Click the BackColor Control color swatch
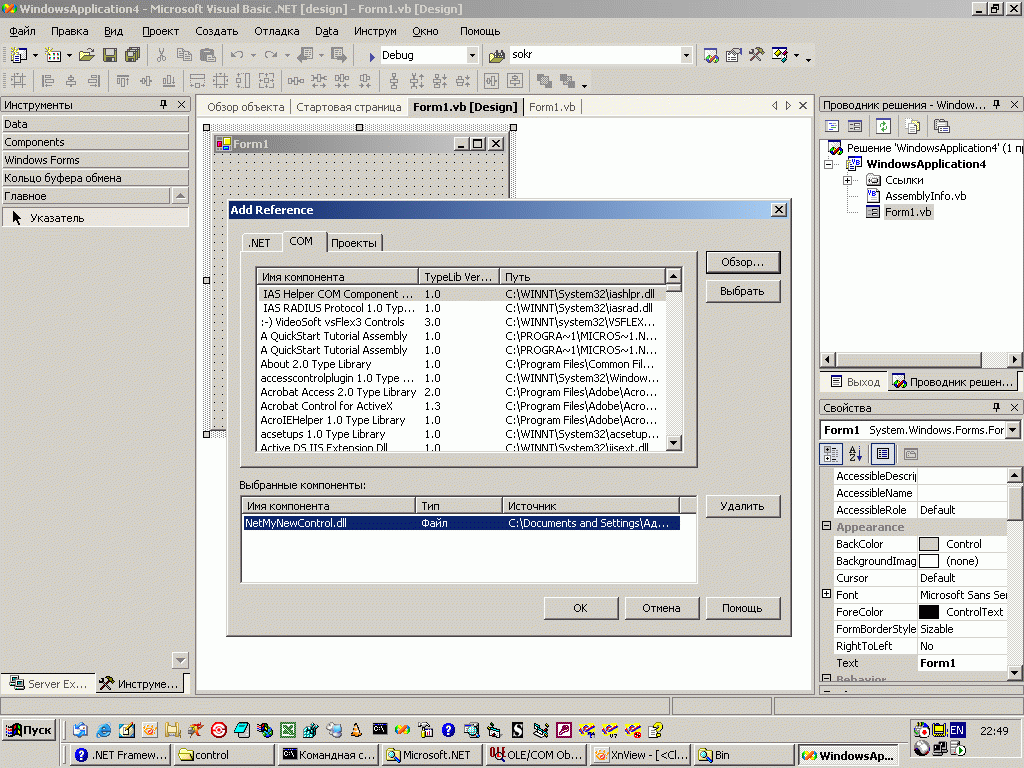Viewport: 1024px width, 768px height. 929,544
